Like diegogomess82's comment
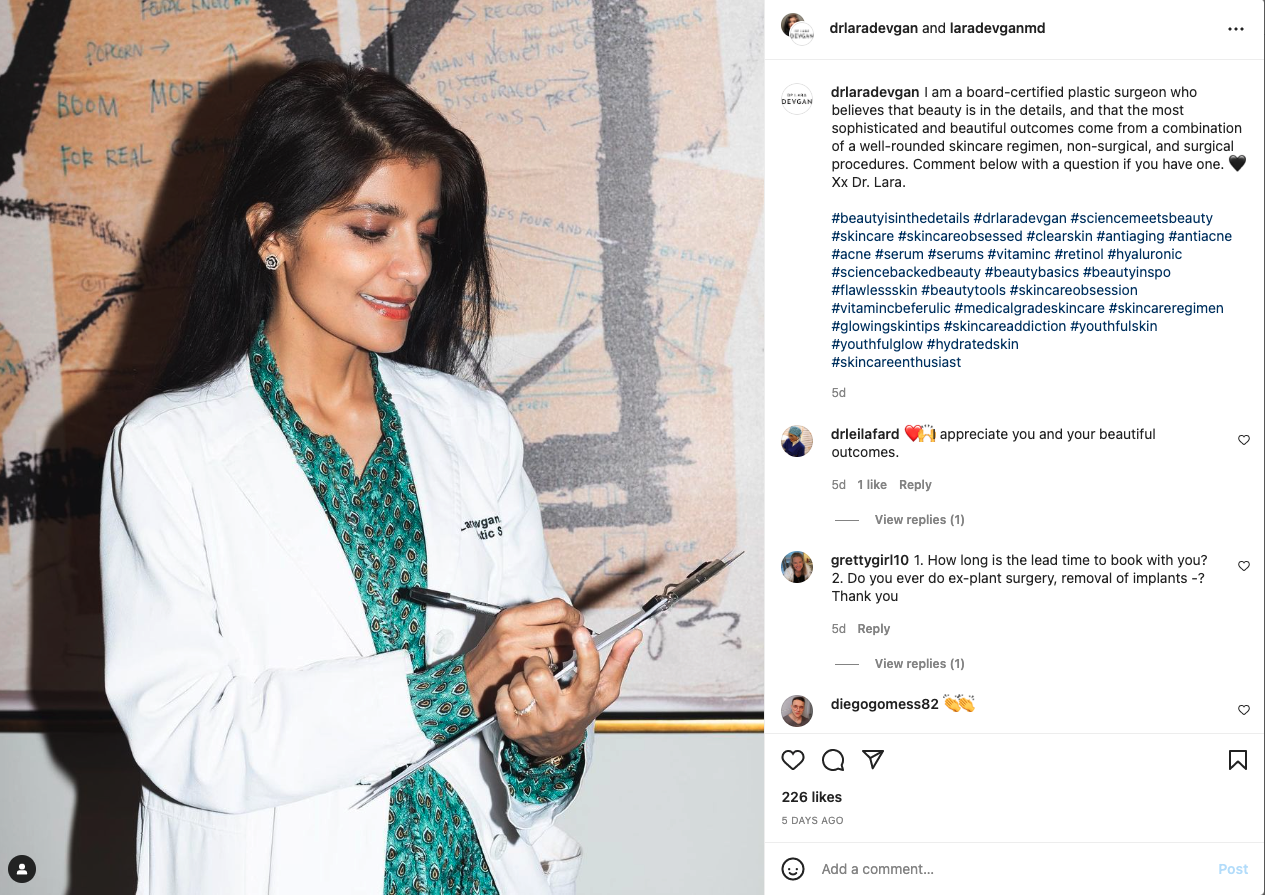Screen dimensions: 1265x895 click(1244, 710)
